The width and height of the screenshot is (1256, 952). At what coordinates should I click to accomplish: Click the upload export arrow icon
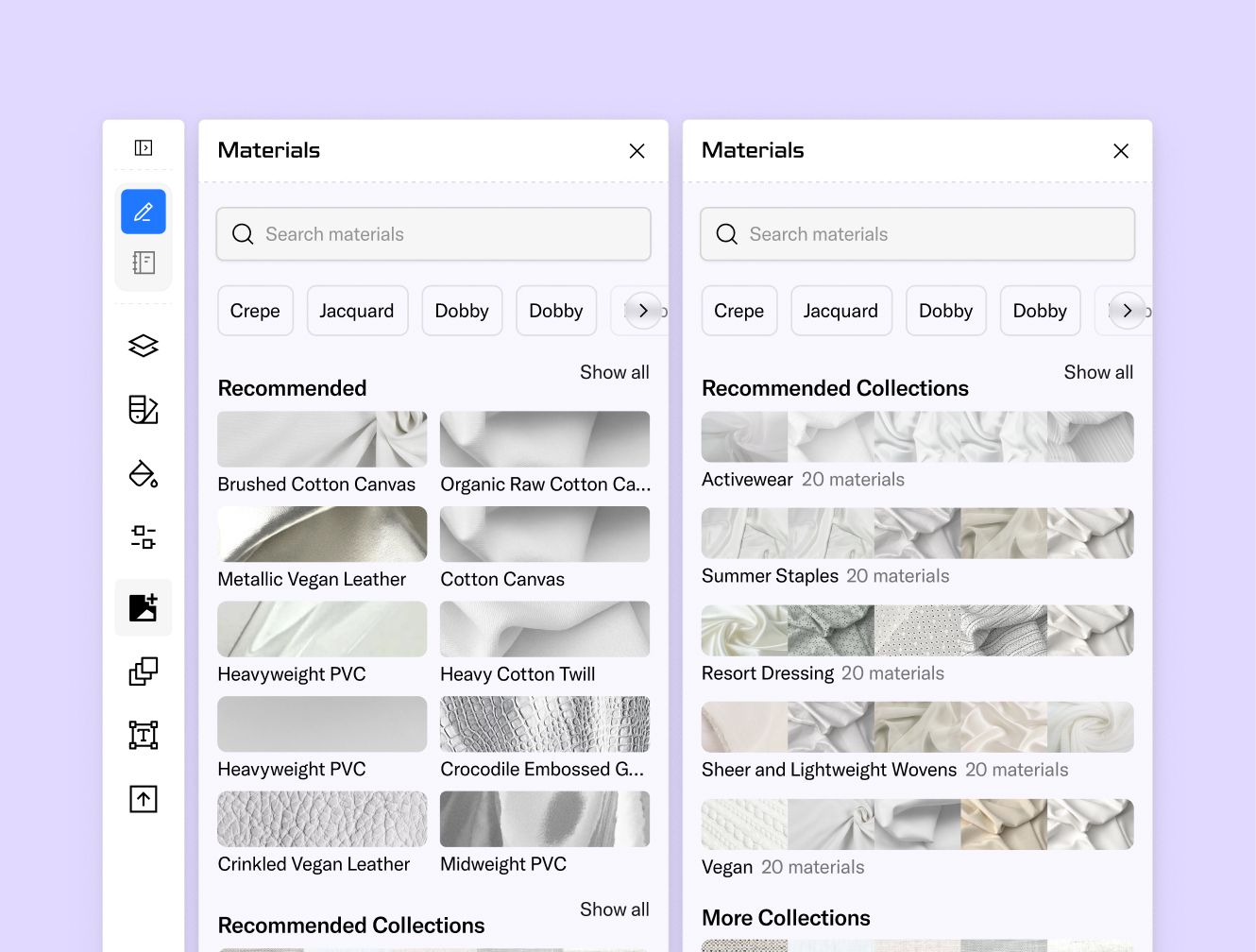pyautogui.click(x=144, y=799)
